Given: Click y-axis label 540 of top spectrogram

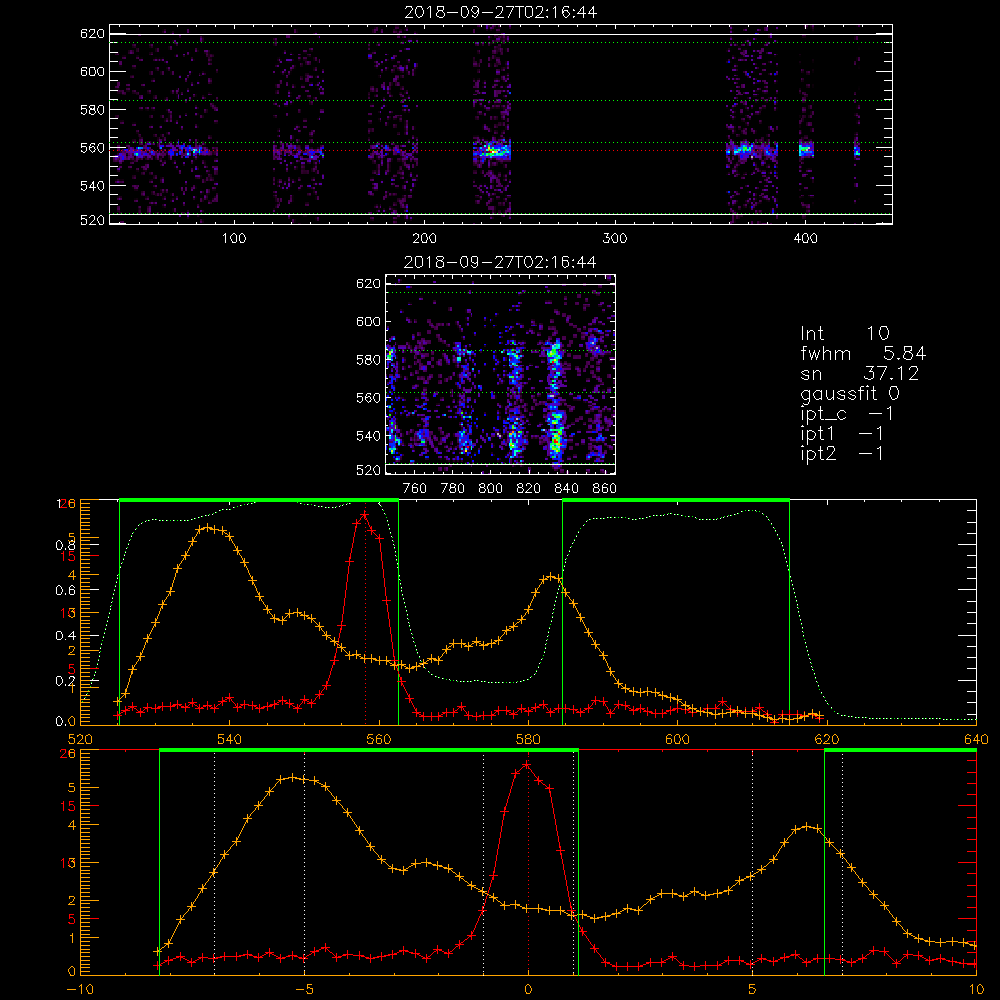Looking at the screenshot, I should pyautogui.click(x=92, y=186).
